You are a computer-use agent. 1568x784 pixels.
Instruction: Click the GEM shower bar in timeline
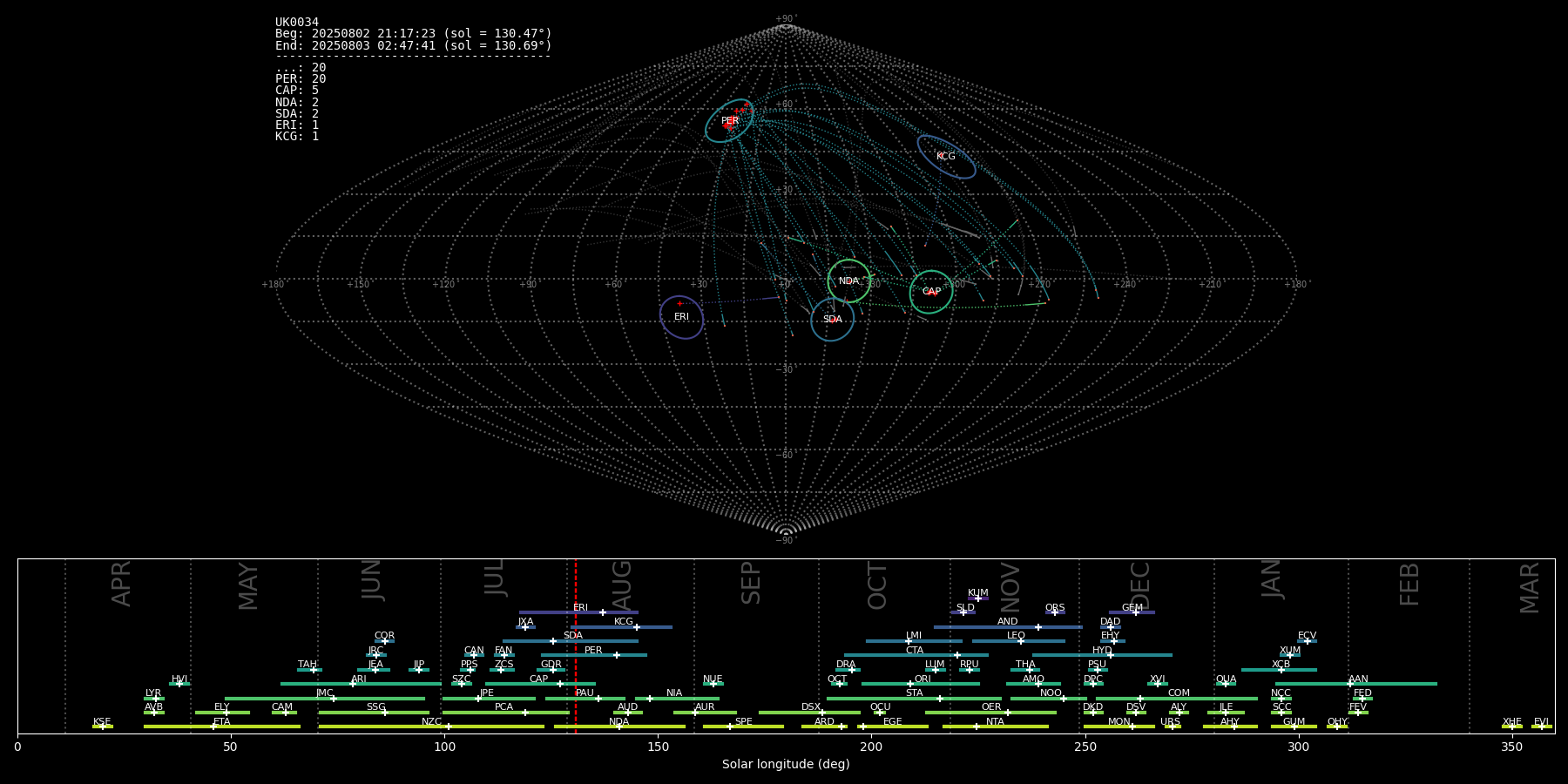click(x=1132, y=612)
